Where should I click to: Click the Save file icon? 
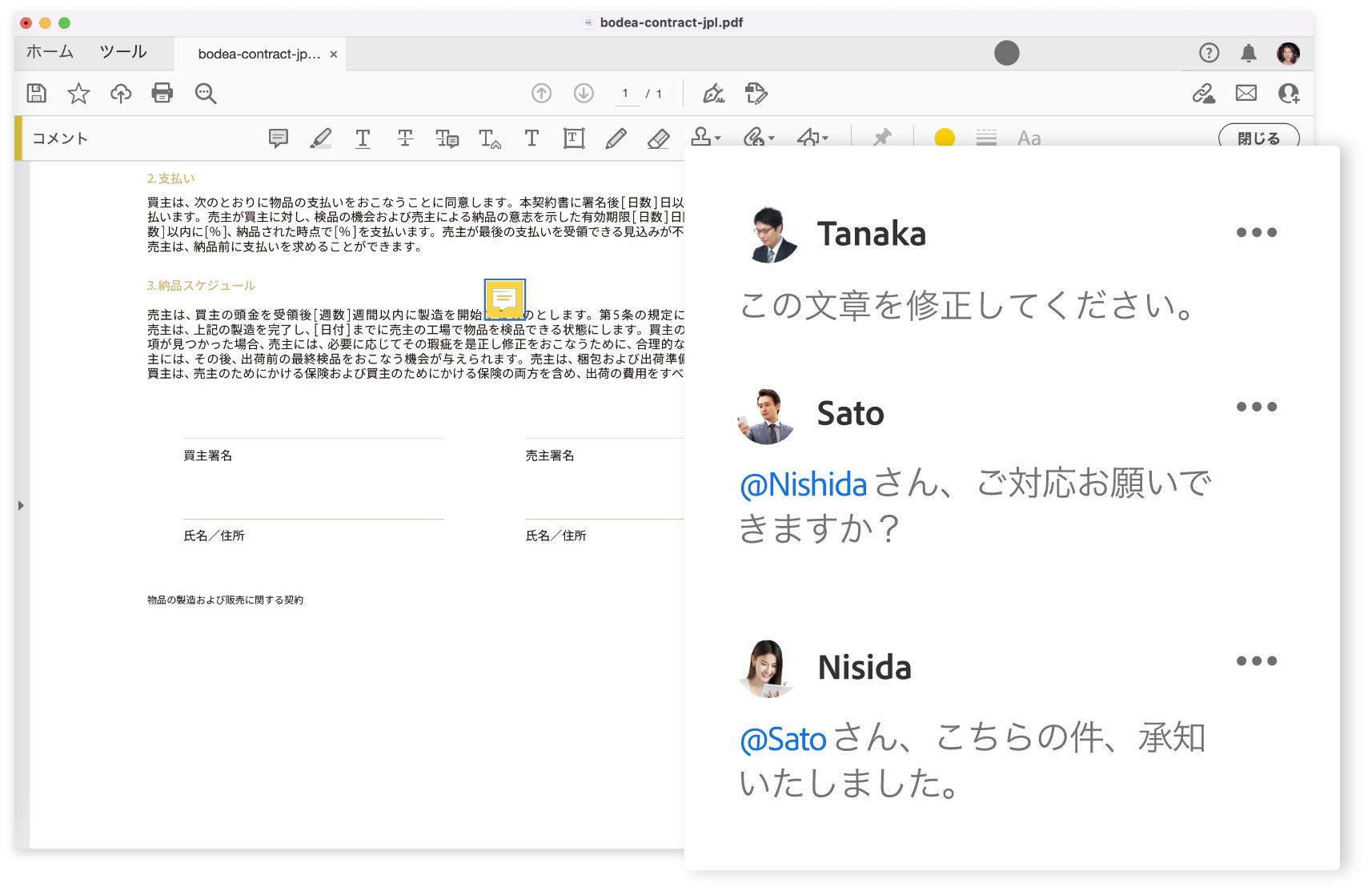click(x=36, y=94)
